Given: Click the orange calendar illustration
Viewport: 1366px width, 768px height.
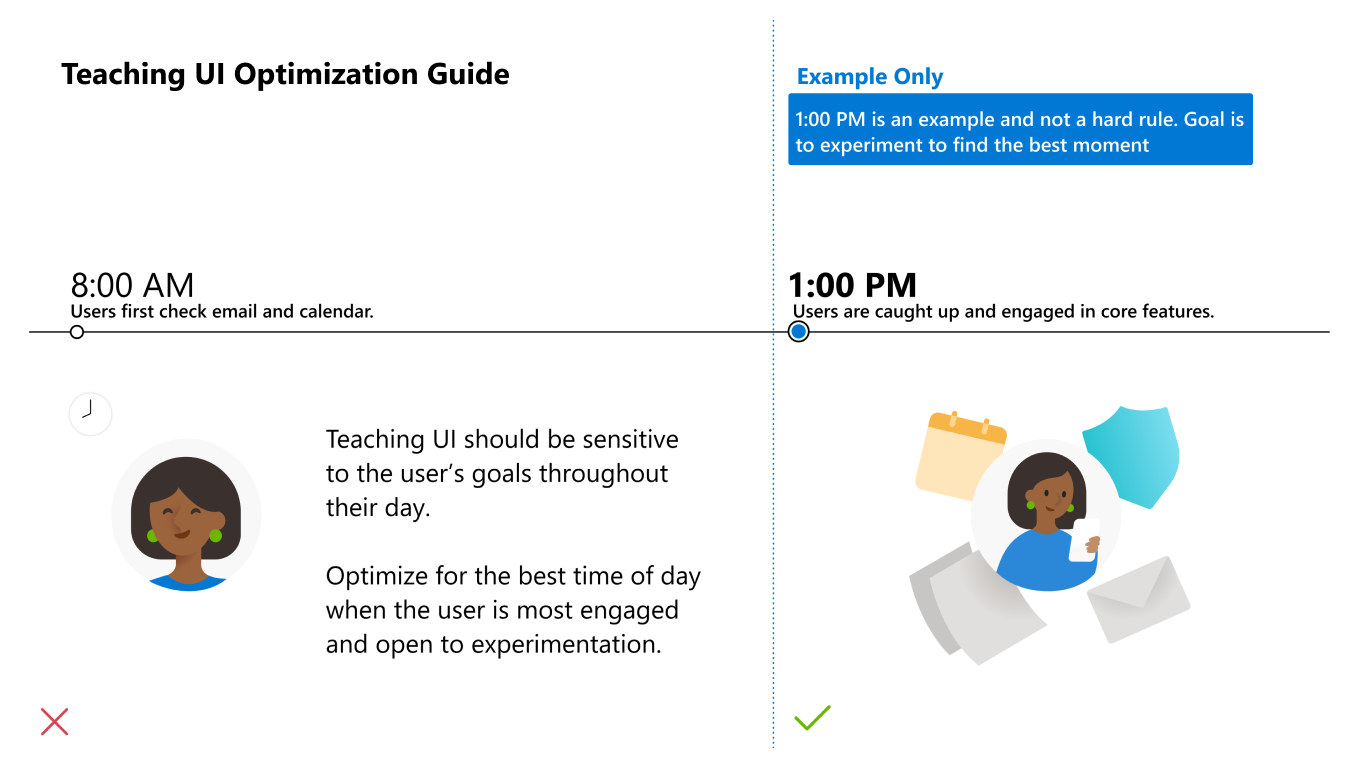Looking at the screenshot, I should [x=959, y=455].
